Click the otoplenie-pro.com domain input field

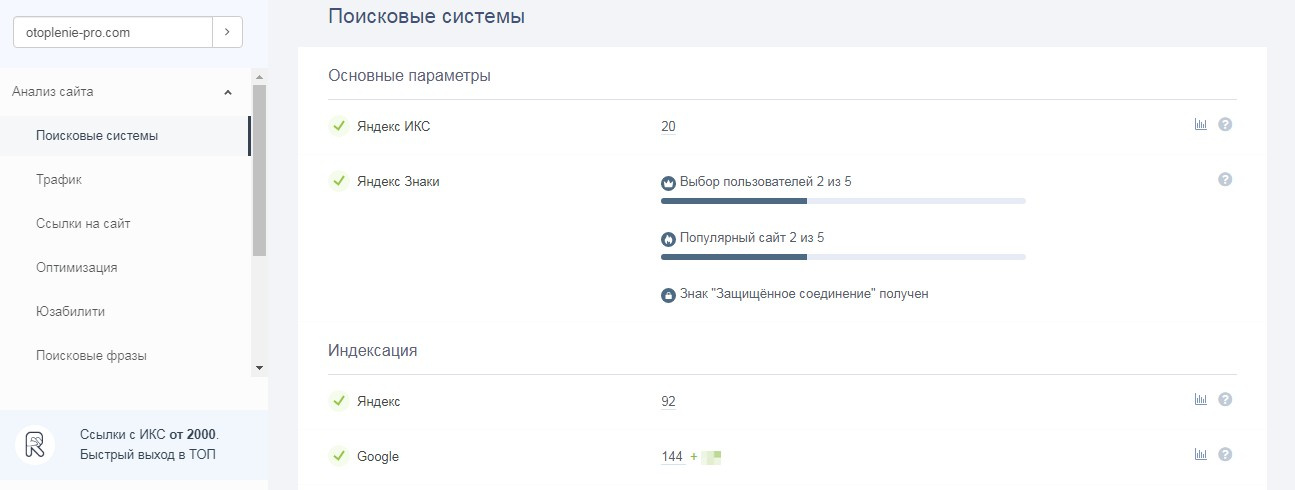tap(112, 32)
